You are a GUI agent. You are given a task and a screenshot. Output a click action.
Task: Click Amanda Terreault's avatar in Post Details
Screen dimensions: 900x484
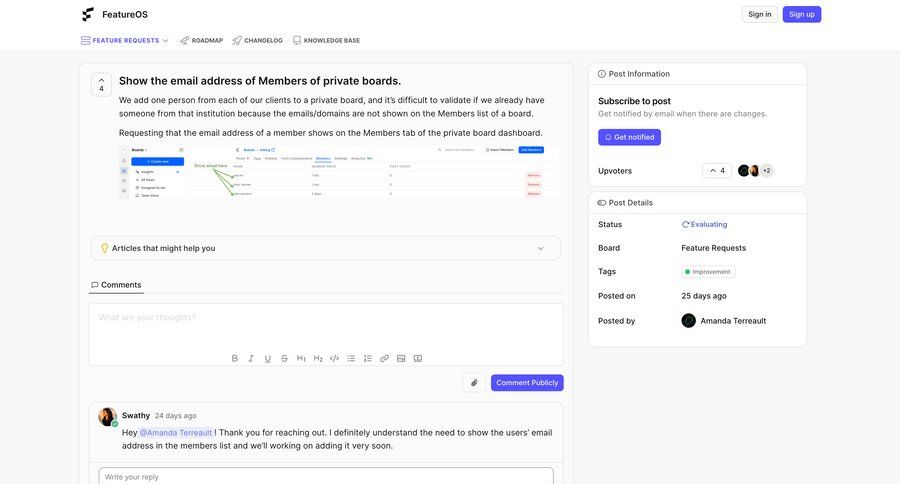tap(689, 321)
